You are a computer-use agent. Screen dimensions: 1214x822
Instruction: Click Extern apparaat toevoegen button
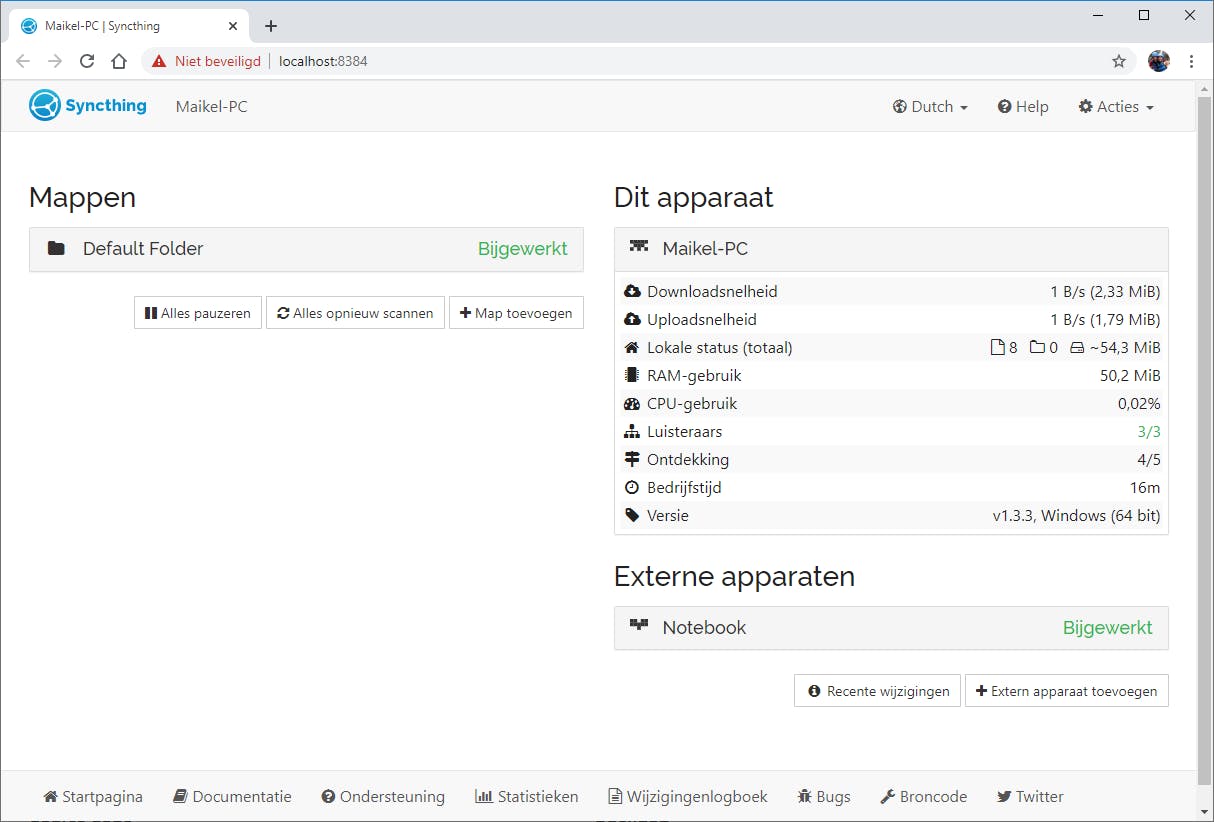click(1067, 691)
